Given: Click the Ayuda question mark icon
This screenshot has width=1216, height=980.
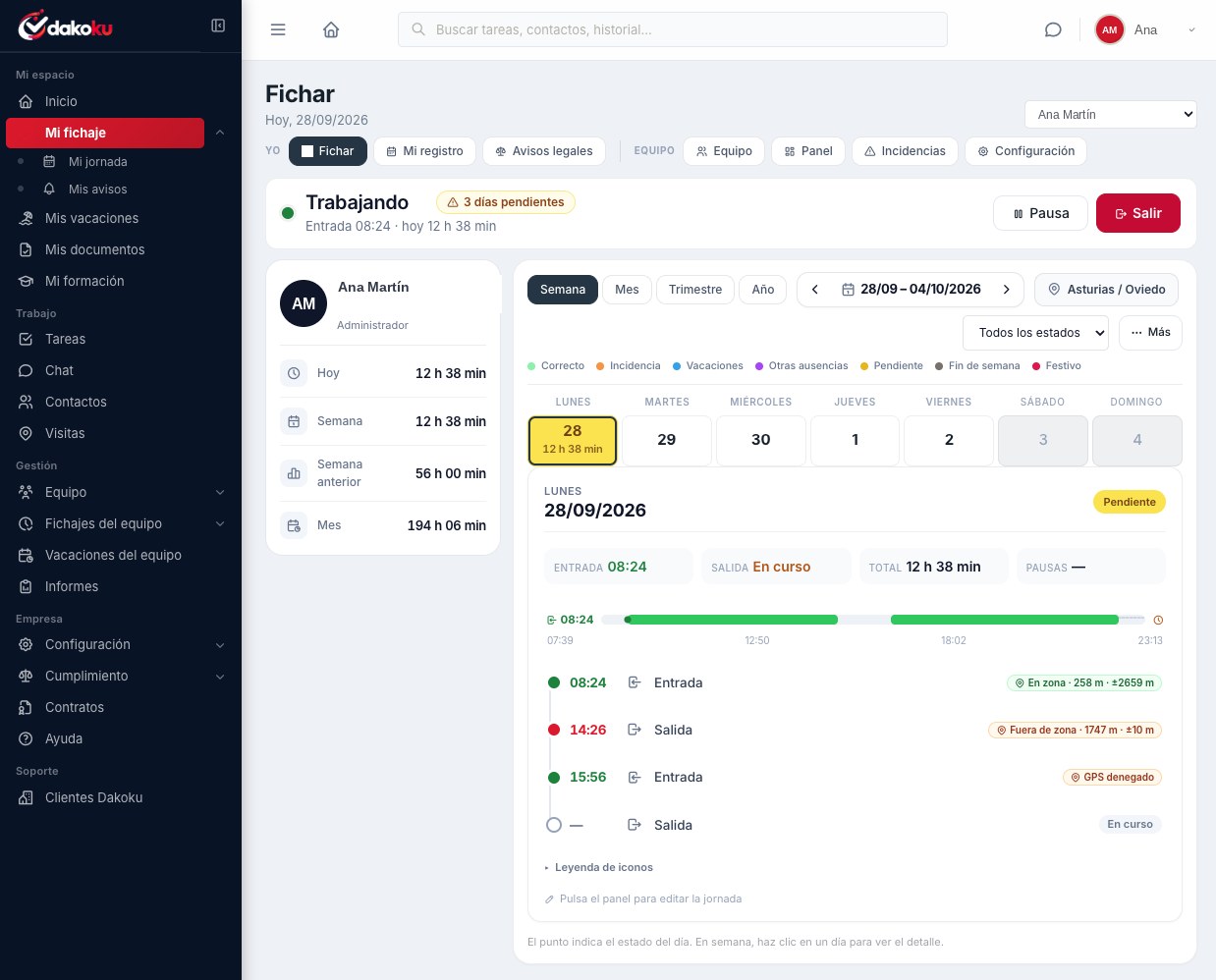Looking at the screenshot, I should tap(27, 738).
